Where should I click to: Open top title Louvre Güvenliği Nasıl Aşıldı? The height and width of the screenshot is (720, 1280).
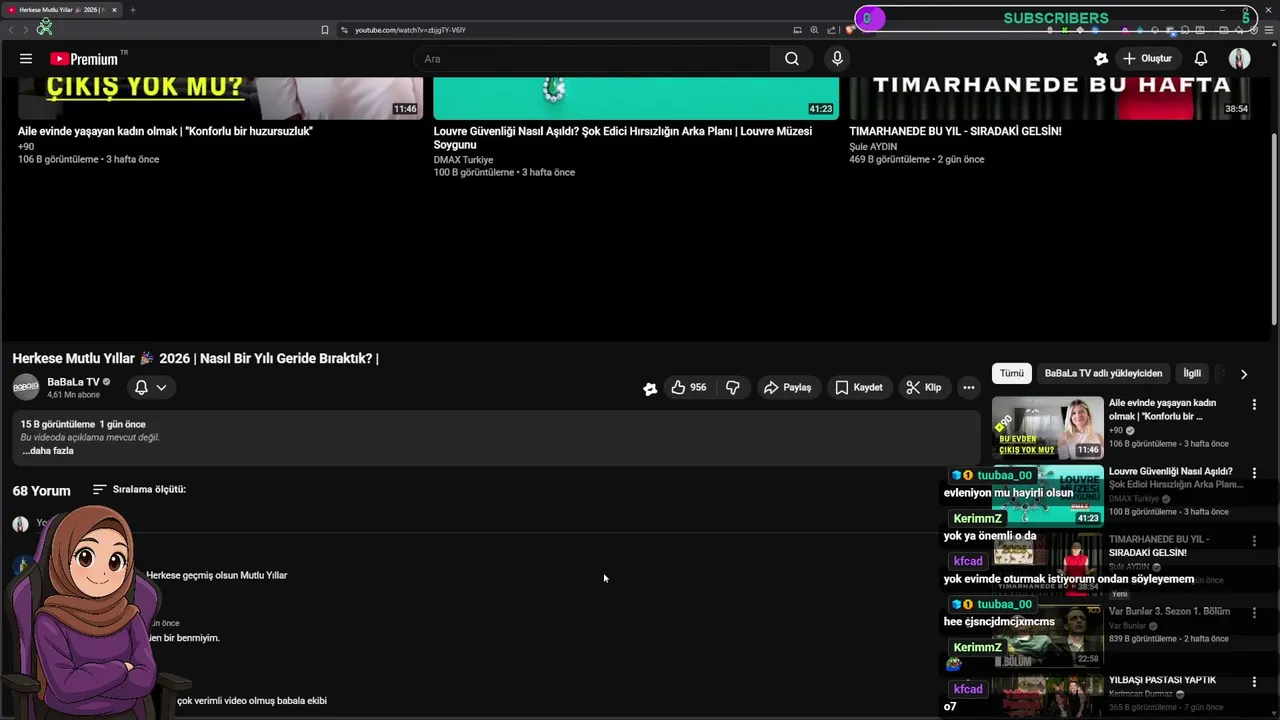(x=622, y=138)
